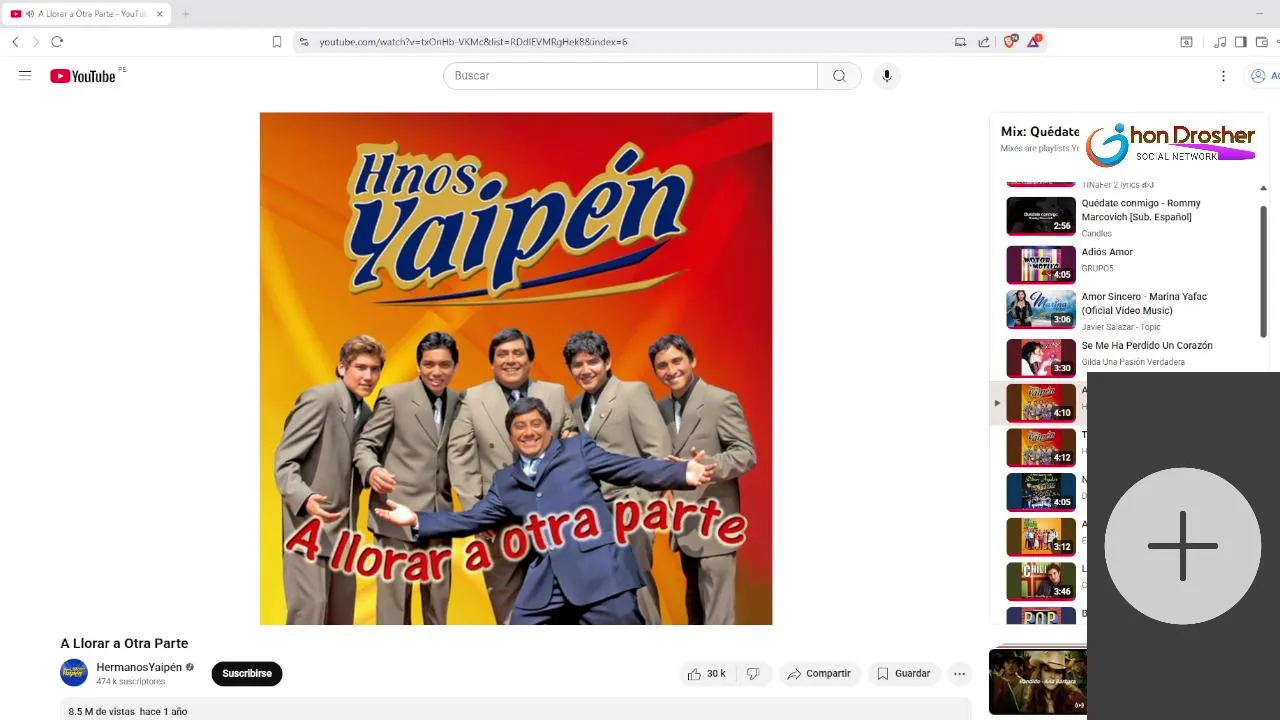Go forward with the browser forward arrow
Viewport: 1280px width, 720px height.
(36, 42)
